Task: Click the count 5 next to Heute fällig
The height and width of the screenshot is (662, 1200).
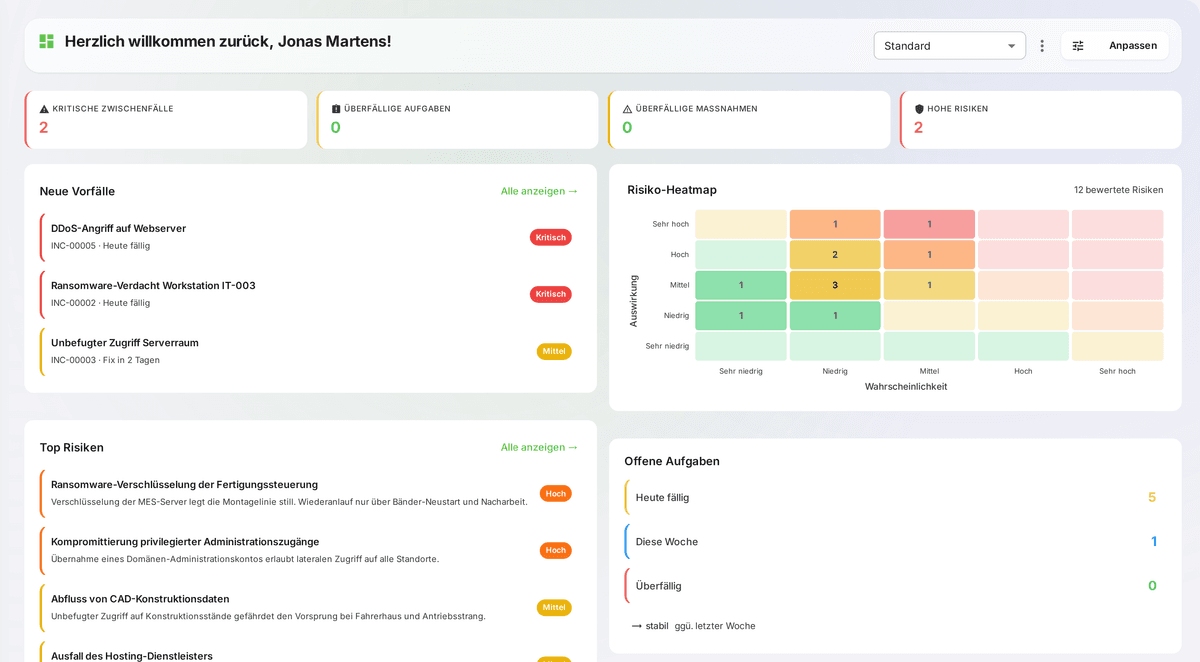Action: pyautogui.click(x=1152, y=497)
